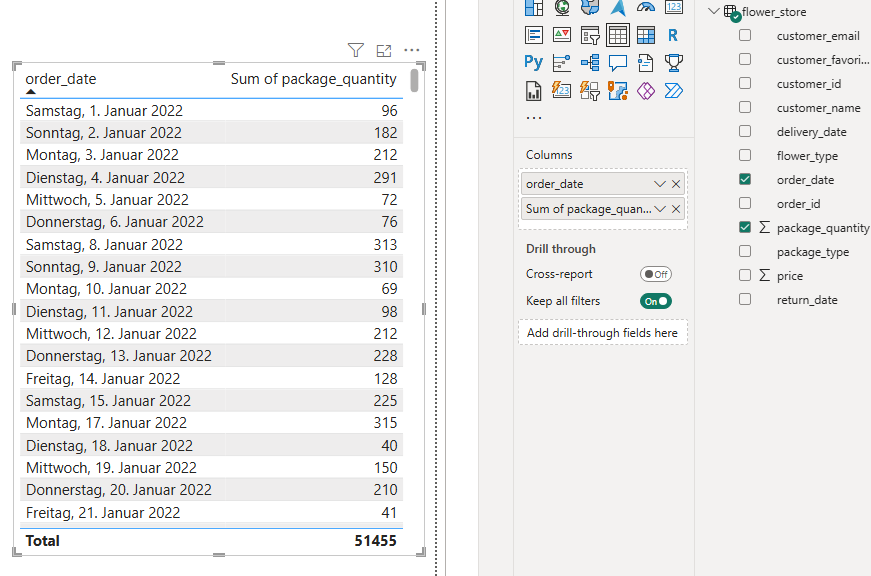871x576 pixels.
Task: Select the R script visual icon
Action: point(673,35)
